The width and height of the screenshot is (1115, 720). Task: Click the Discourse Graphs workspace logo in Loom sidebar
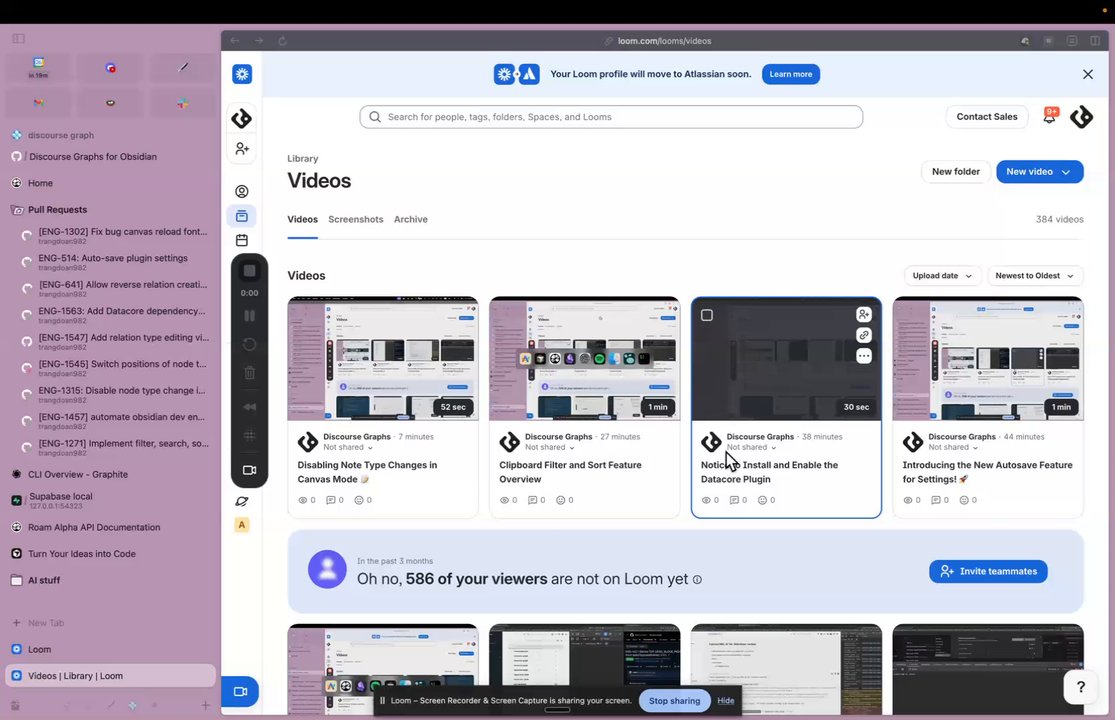click(x=242, y=118)
